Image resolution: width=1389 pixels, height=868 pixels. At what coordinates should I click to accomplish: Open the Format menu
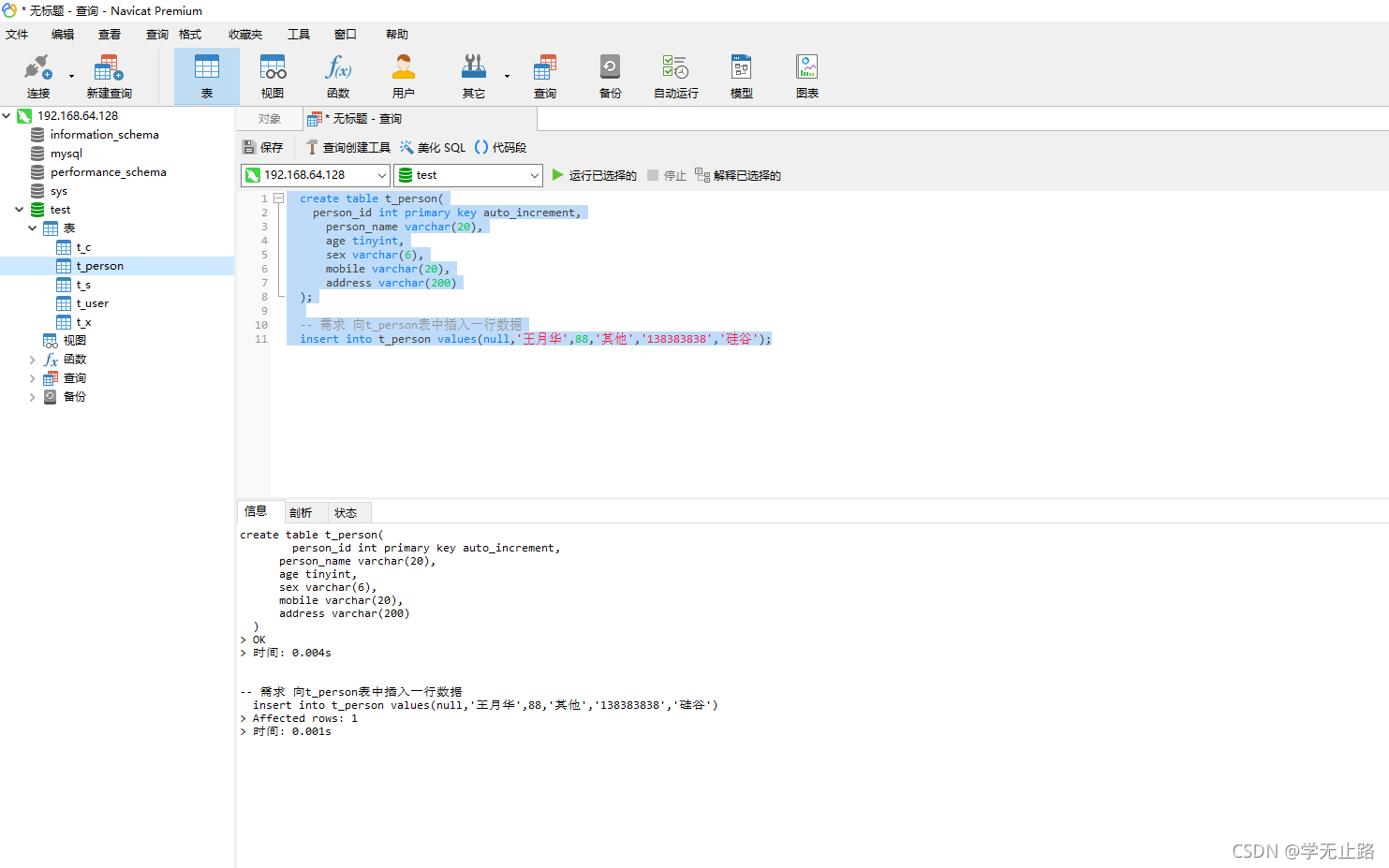tap(190, 35)
